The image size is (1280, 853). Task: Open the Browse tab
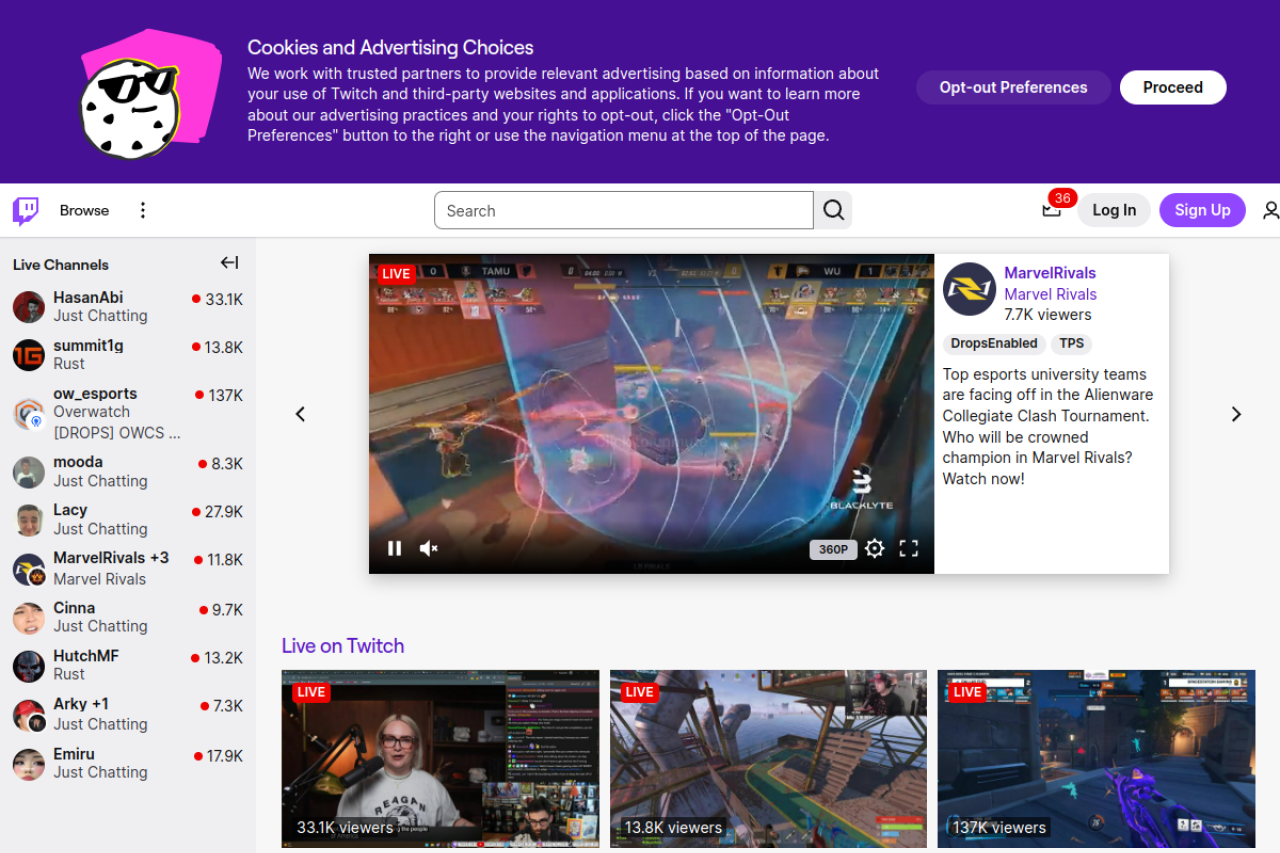coord(84,210)
